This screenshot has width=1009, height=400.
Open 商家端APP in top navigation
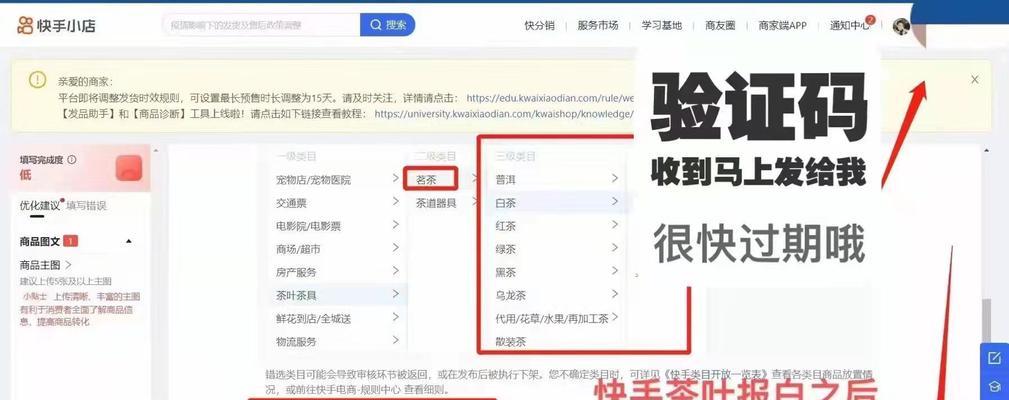pyautogui.click(x=782, y=26)
